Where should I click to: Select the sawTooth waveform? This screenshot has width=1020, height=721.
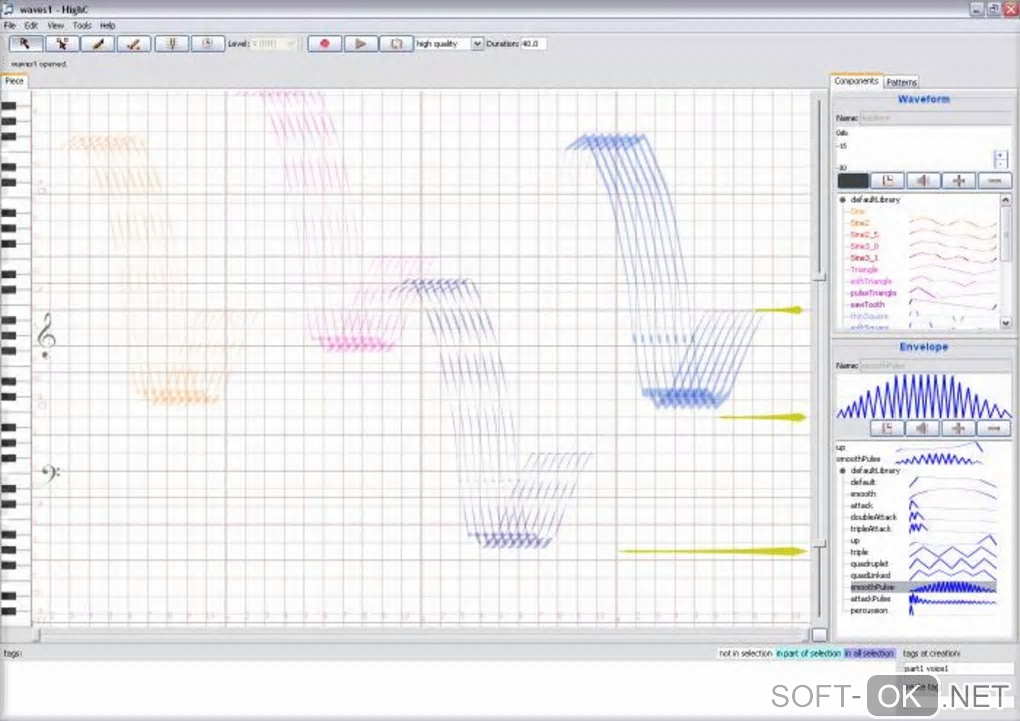867,305
